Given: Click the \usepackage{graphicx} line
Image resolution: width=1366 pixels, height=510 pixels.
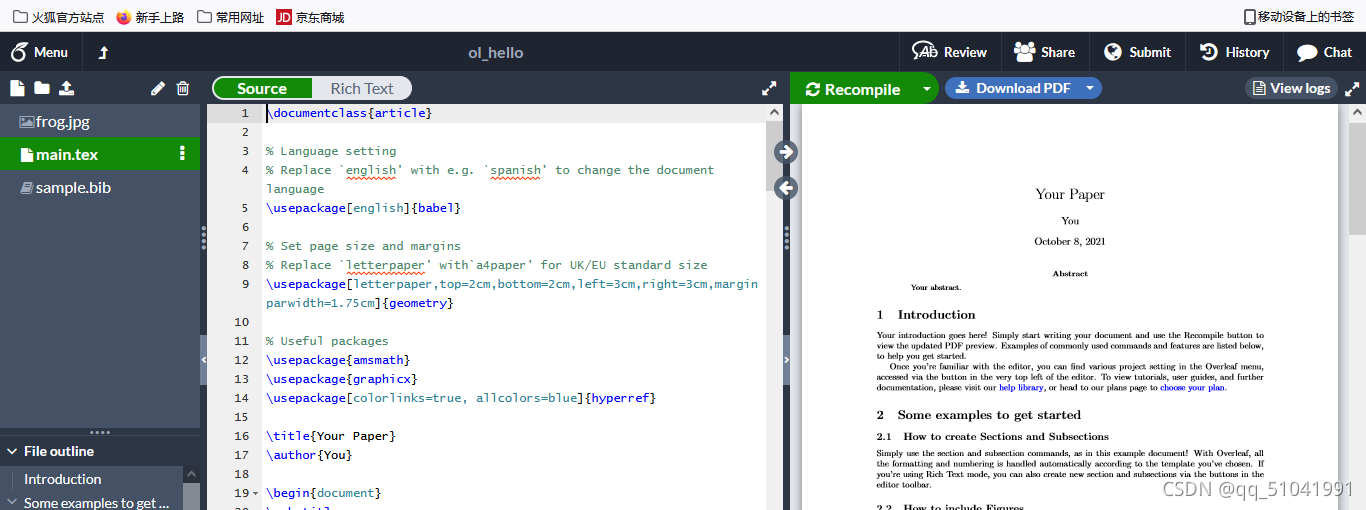Looking at the screenshot, I should coord(342,379).
